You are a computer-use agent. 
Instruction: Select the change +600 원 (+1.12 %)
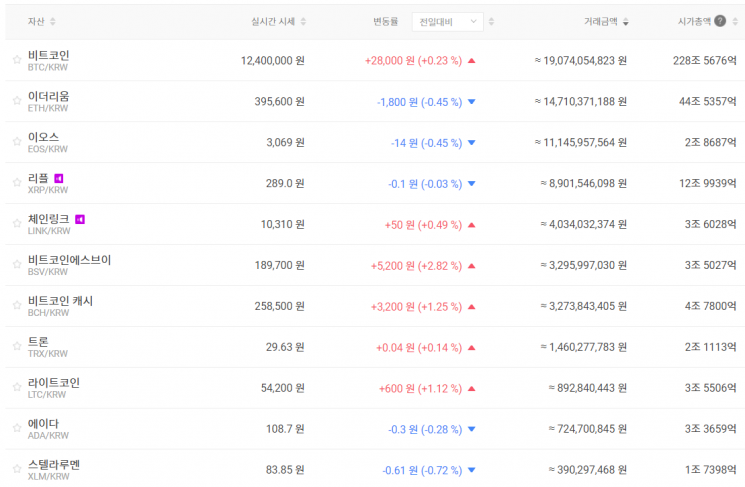coord(420,388)
